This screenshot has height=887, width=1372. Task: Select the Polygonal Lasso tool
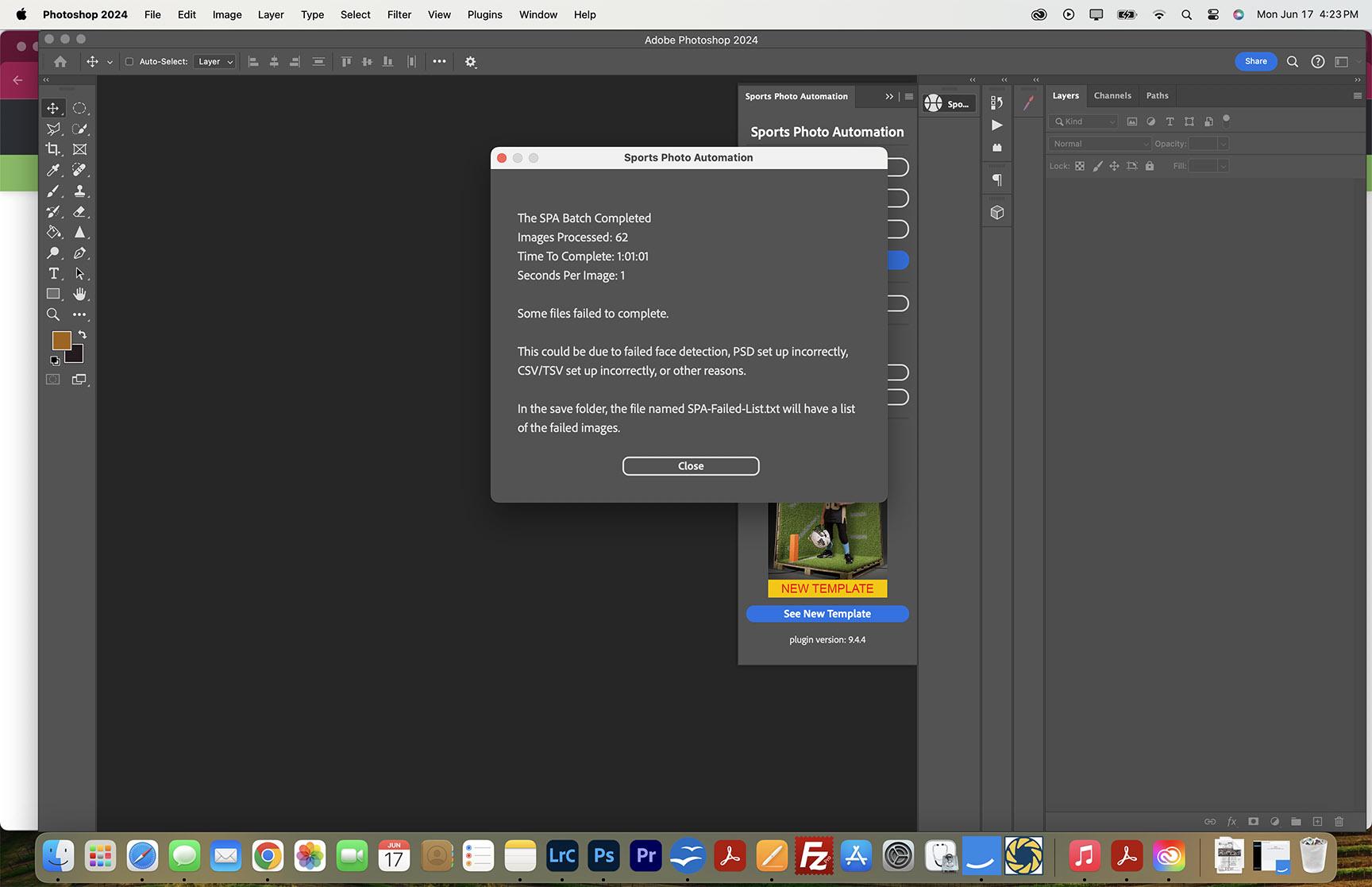pyautogui.click(x=53, y=129)
